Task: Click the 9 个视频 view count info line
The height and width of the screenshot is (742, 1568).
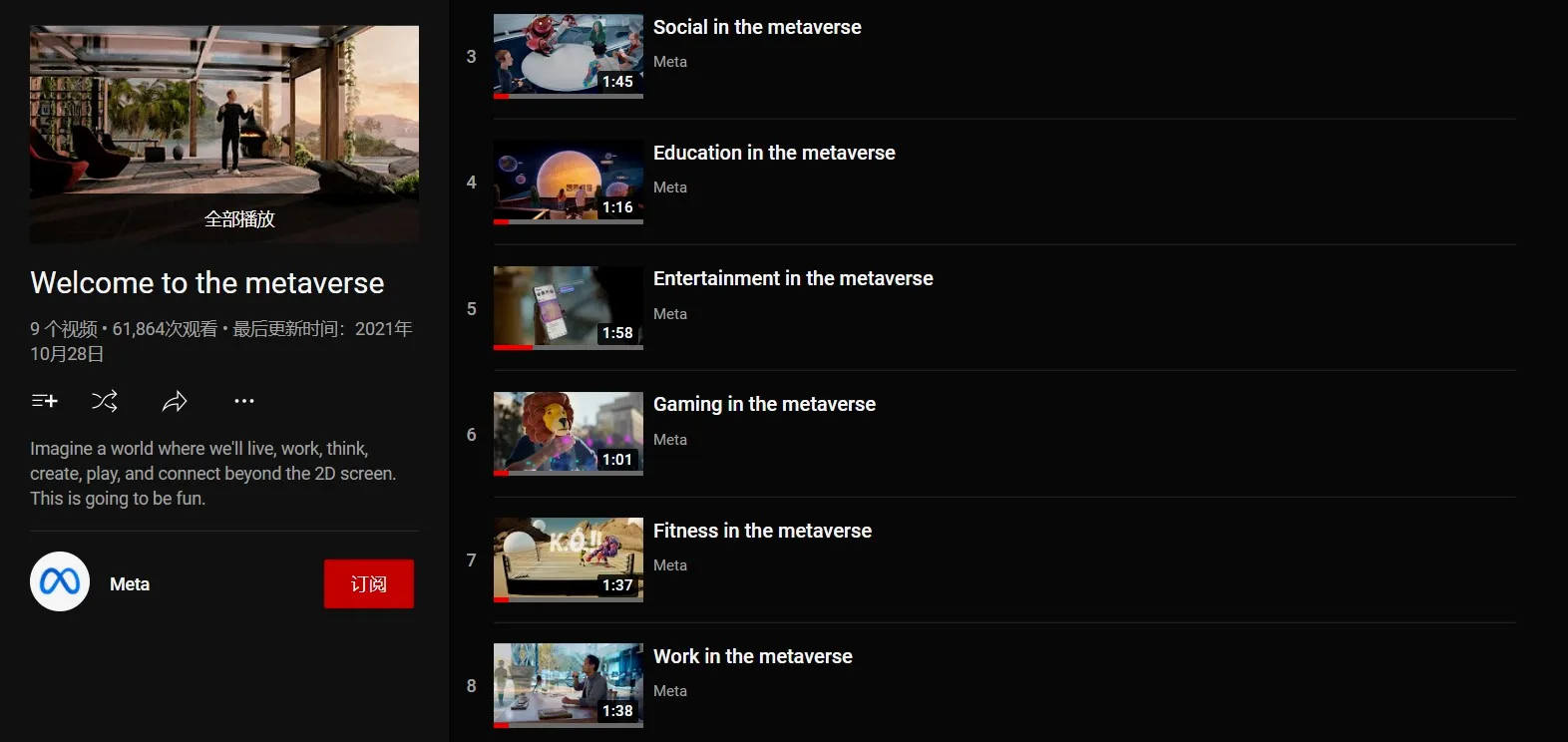Action: click(x=221, y=341)
